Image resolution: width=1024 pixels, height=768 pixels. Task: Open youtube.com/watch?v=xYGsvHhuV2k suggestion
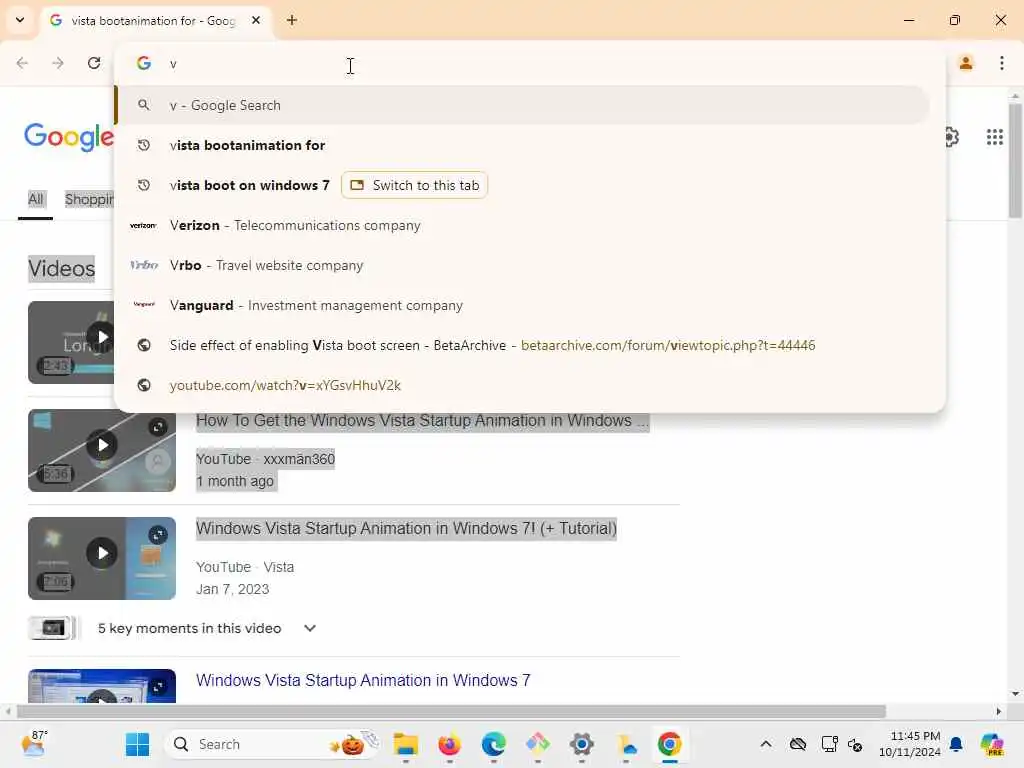pos(522,385)
